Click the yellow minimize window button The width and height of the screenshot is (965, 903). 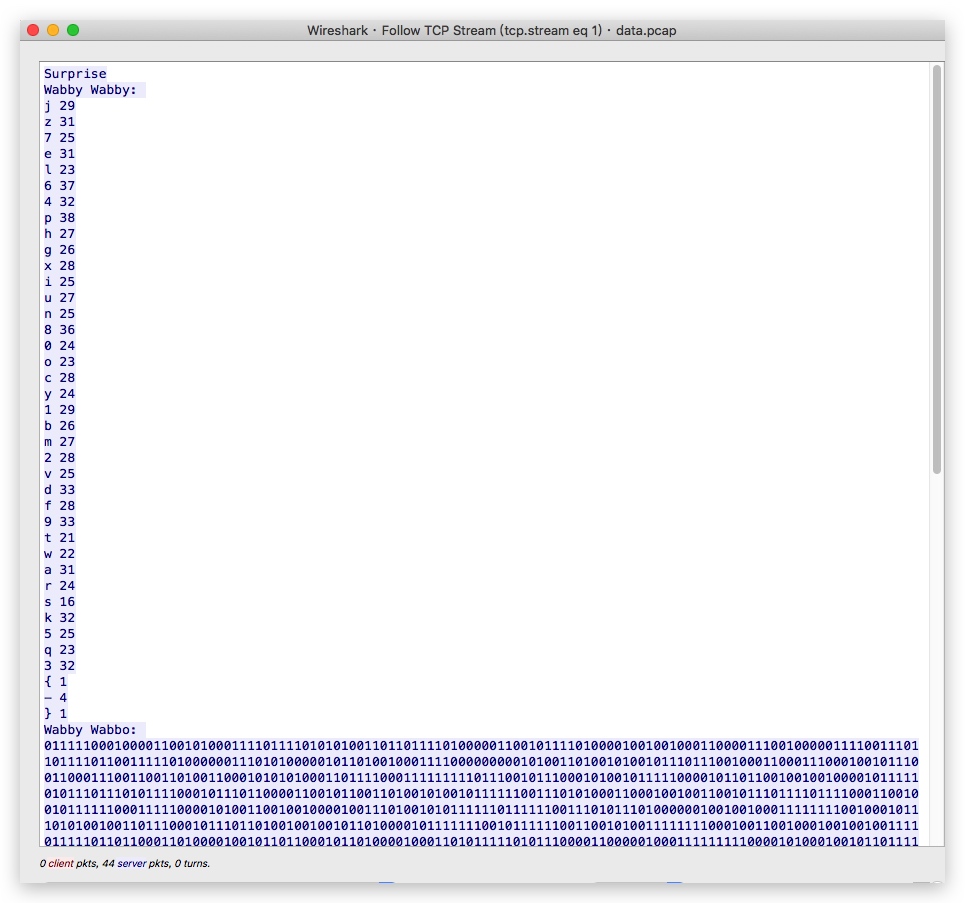(x=53, y=30)
